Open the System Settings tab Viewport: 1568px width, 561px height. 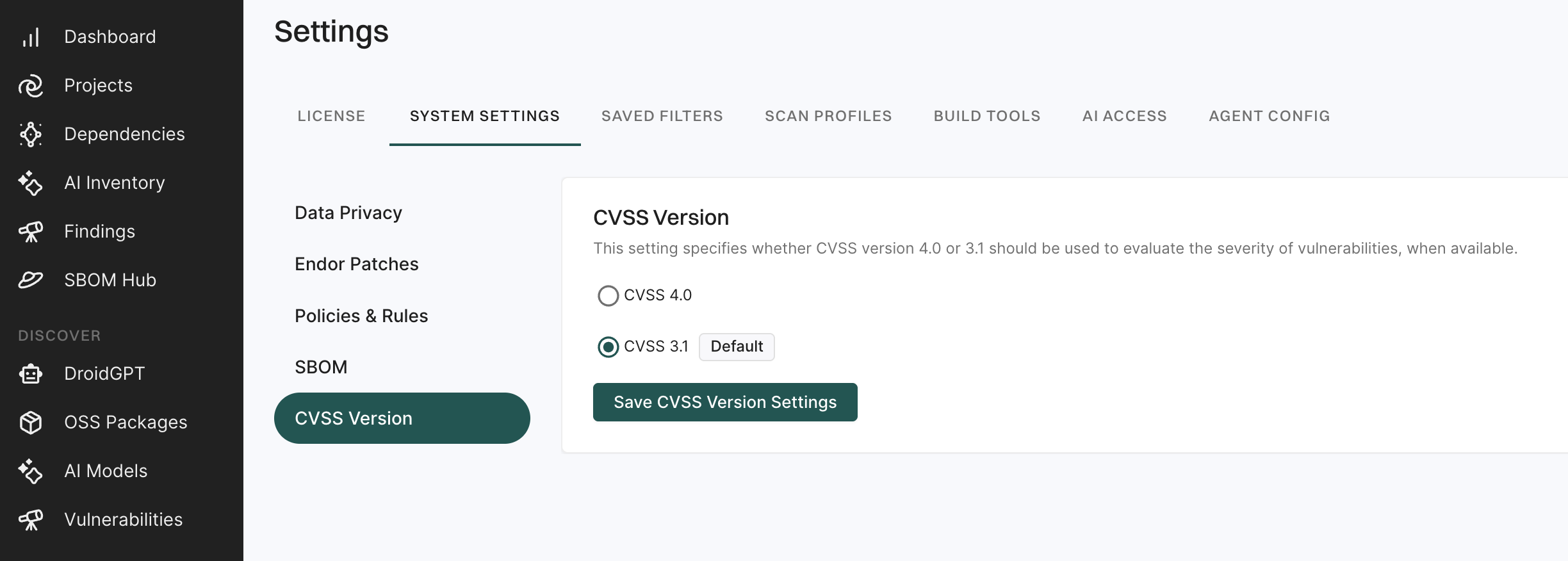coord(485,116)
